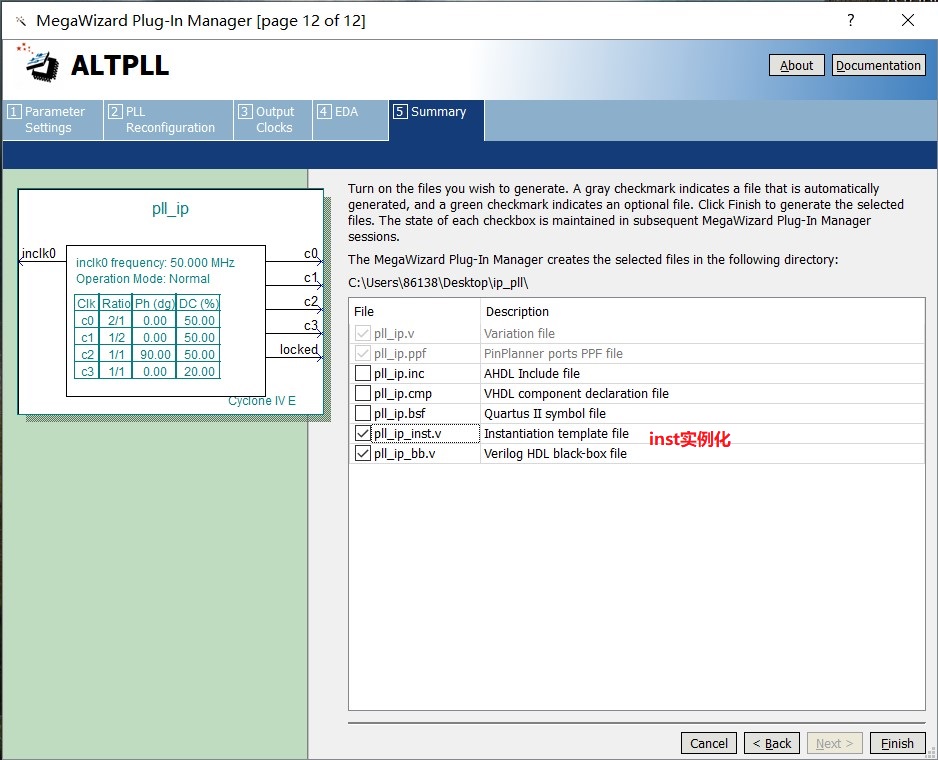Click the Verilog HDL black-box file description
The height and width of the screenshot is (760, 938).
coord(555,454)
